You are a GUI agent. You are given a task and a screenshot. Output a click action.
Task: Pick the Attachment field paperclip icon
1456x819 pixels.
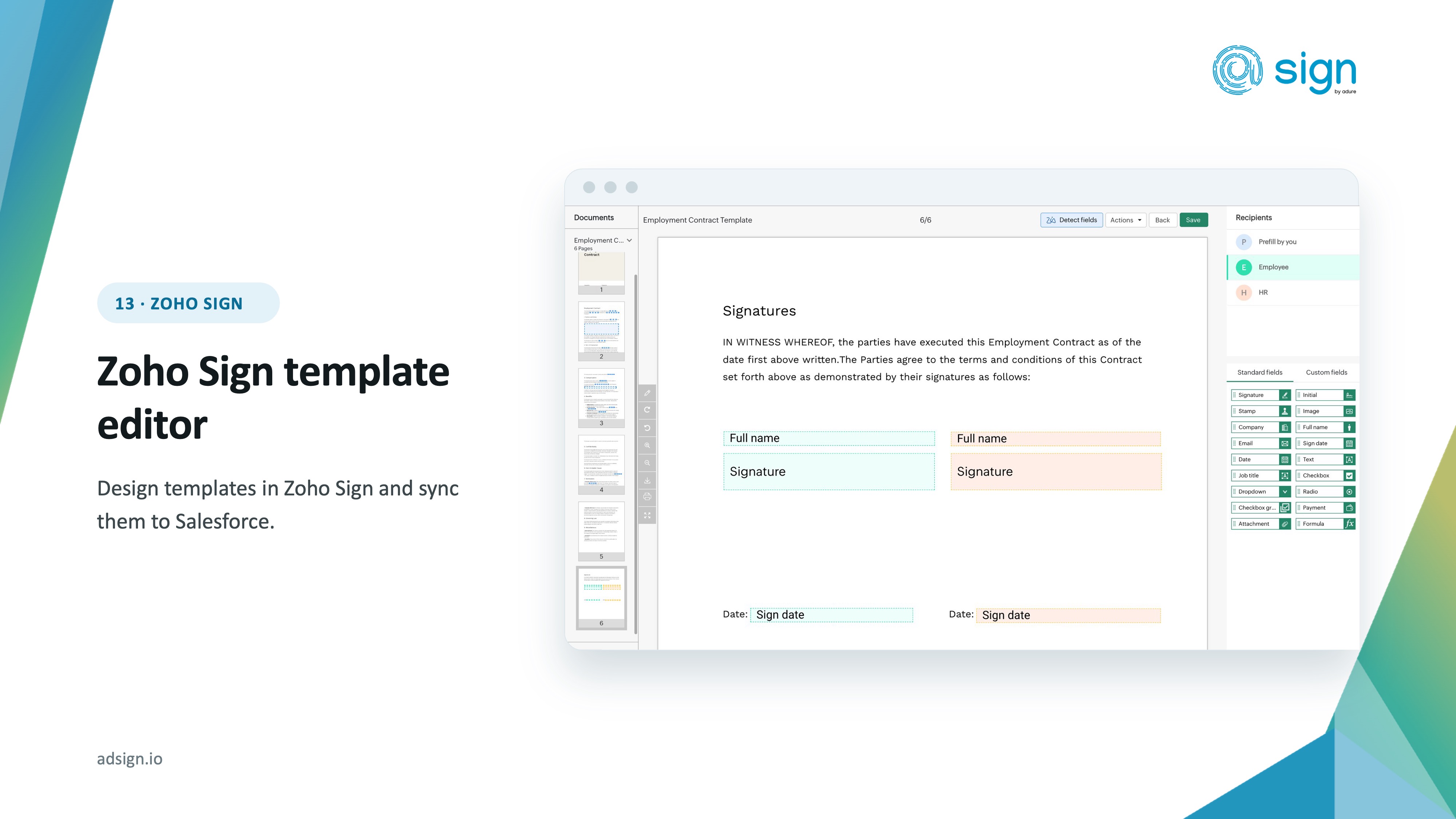1285,524
